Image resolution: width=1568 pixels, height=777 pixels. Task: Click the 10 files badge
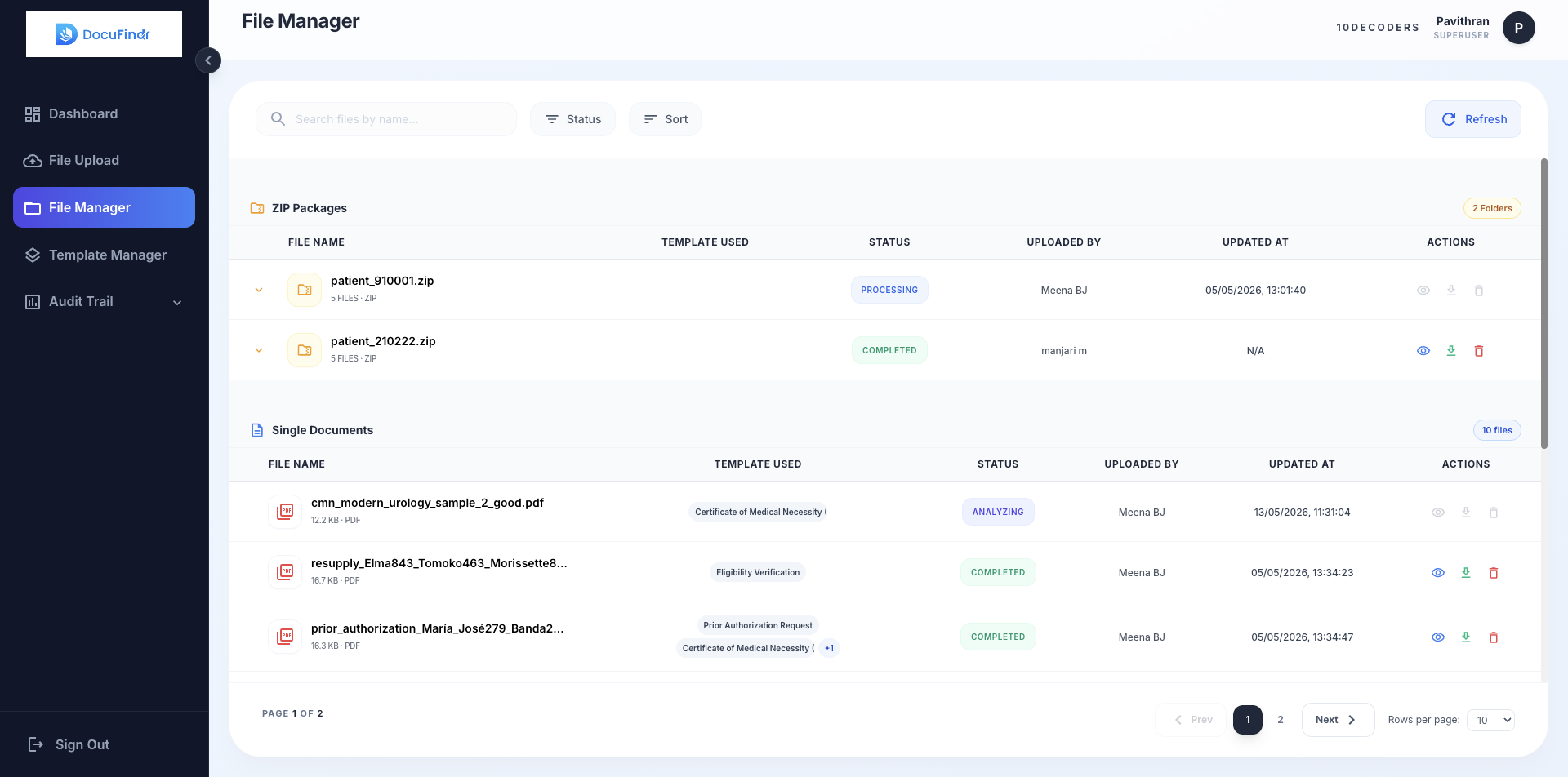tap(1497, 430)
